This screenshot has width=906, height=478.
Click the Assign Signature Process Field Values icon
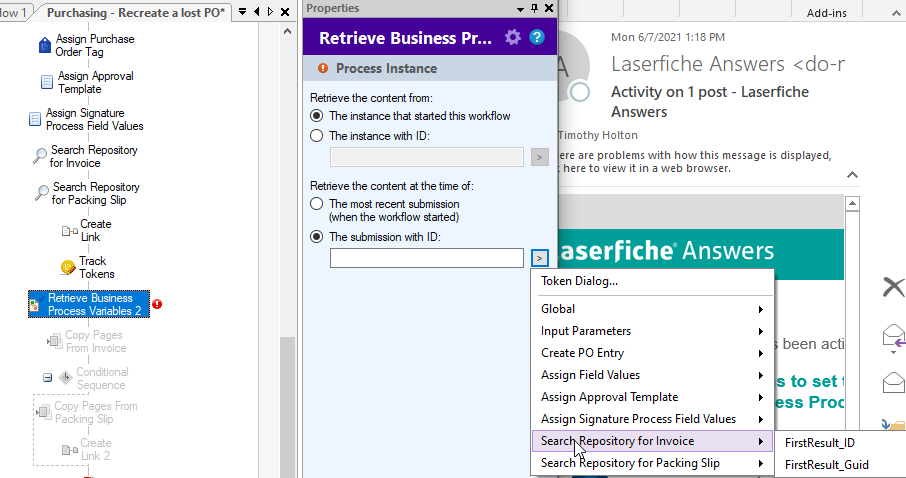coord(35,119)
